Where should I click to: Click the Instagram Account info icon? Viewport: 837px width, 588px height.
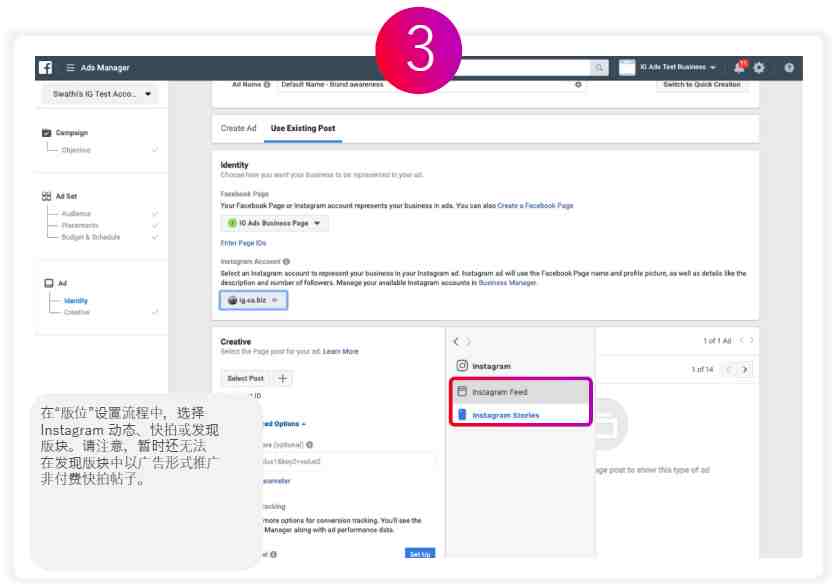(286, 261)
